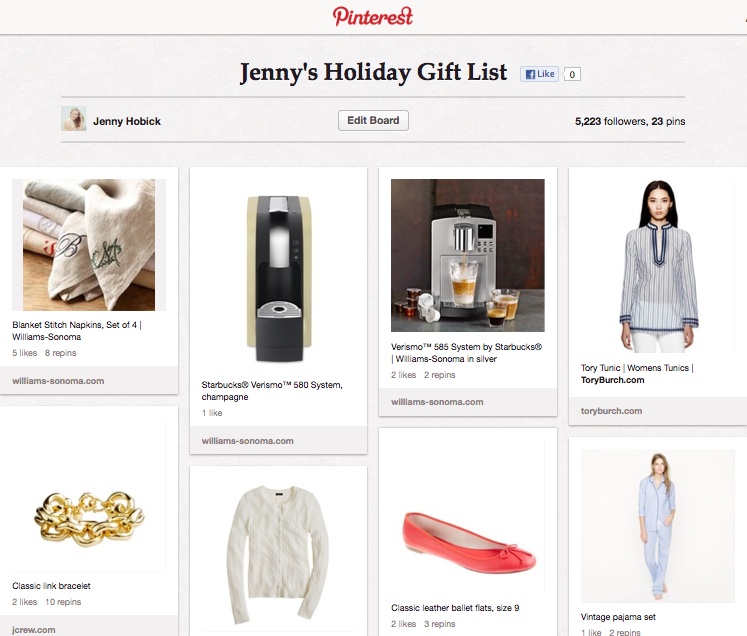The height and width of the screenshot is (636, 747).
Task: Click the Jenny Hobick name link
Action: point(127,121)
